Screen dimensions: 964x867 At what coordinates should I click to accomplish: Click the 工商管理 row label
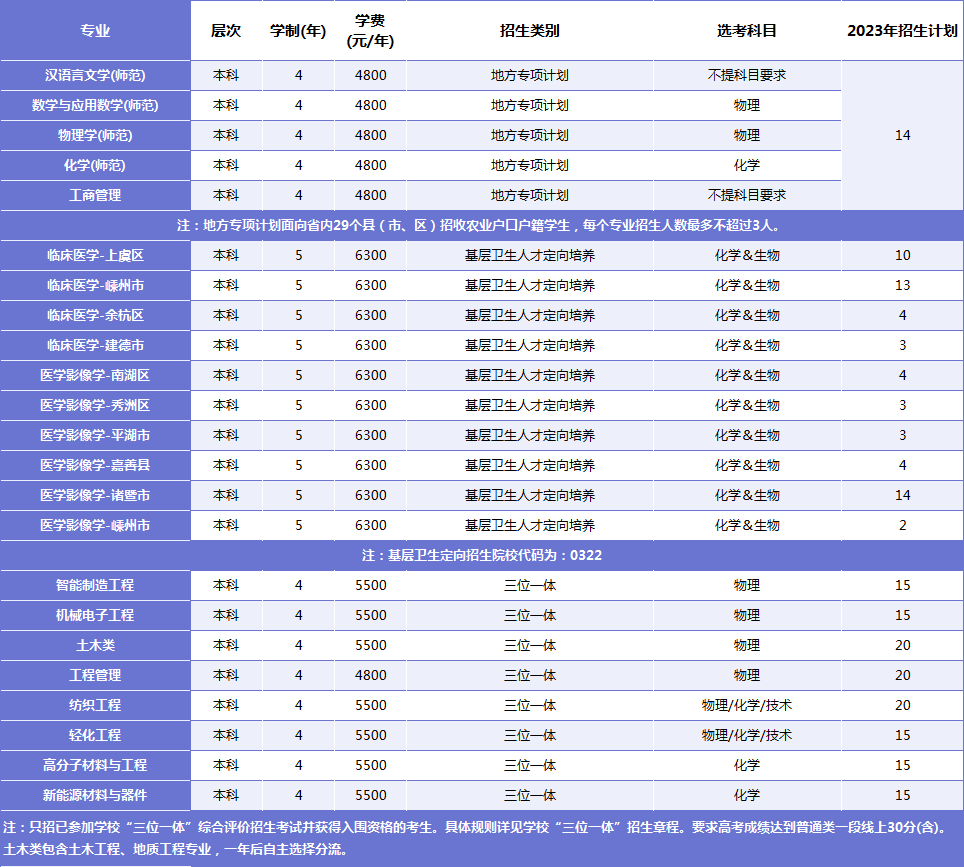[95, 195]
